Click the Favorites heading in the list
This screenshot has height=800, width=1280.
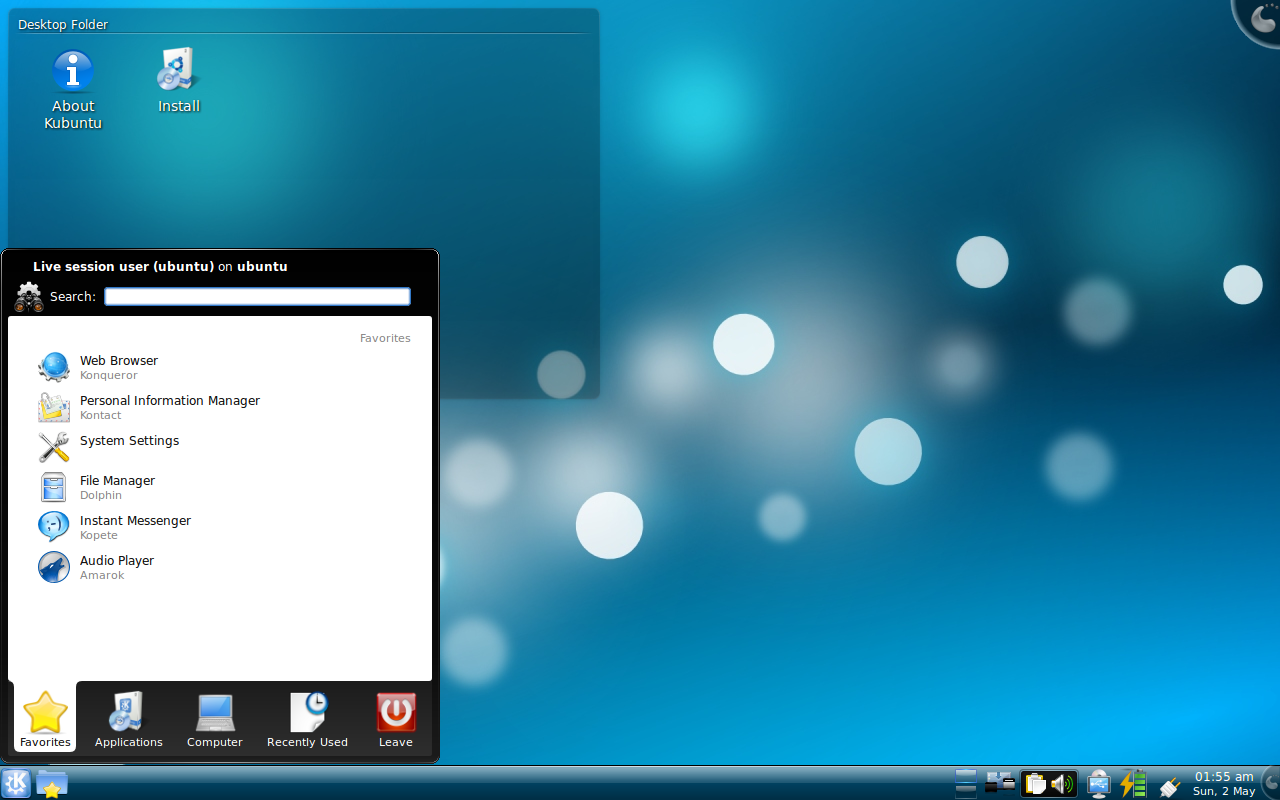click(x=385, y=338)
